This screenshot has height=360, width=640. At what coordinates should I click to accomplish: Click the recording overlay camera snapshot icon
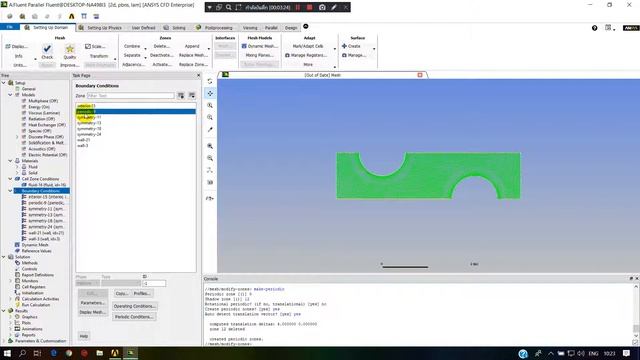point(322,7)
